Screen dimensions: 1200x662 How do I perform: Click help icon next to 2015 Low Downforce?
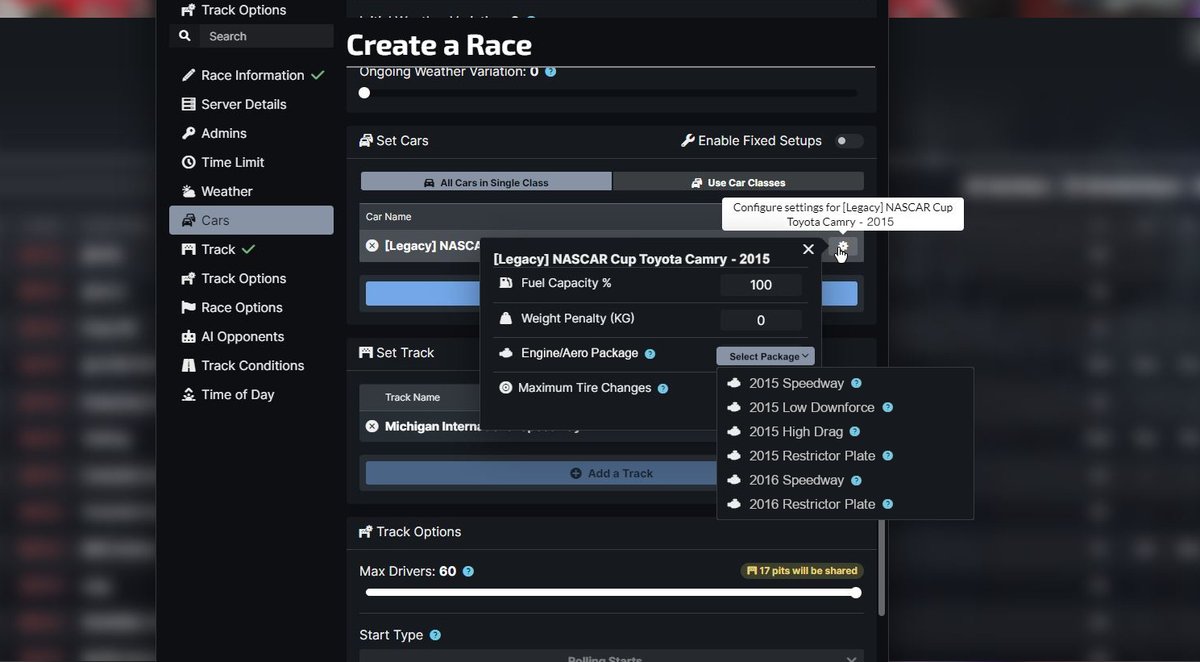click(887, 407)
